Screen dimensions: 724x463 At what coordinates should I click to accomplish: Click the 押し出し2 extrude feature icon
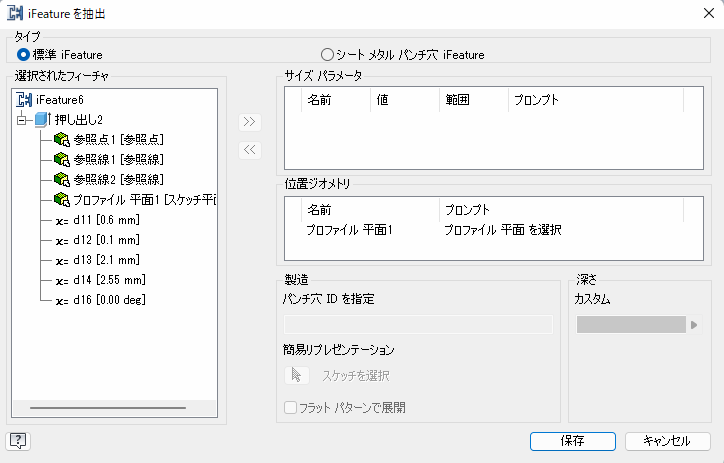[x=42, y=120]
